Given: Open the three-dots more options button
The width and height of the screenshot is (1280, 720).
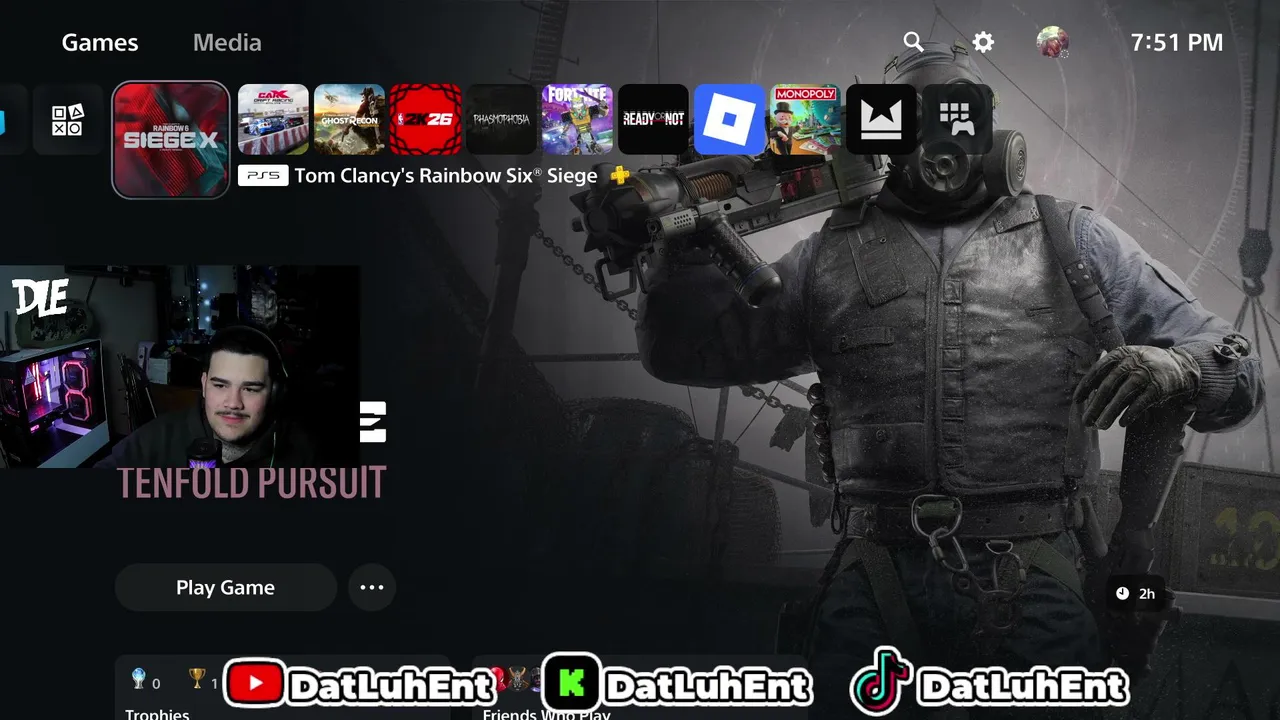Looking at the screenshot, I should coord(372,587).
